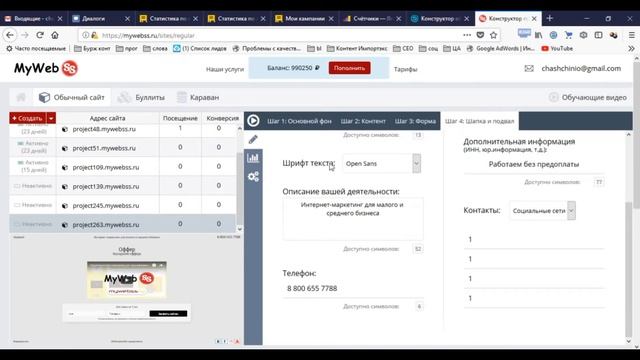The width and height of the screenshot is (640, 360).
Task: Save the page to Pocket
Action: tap(480, 35)
